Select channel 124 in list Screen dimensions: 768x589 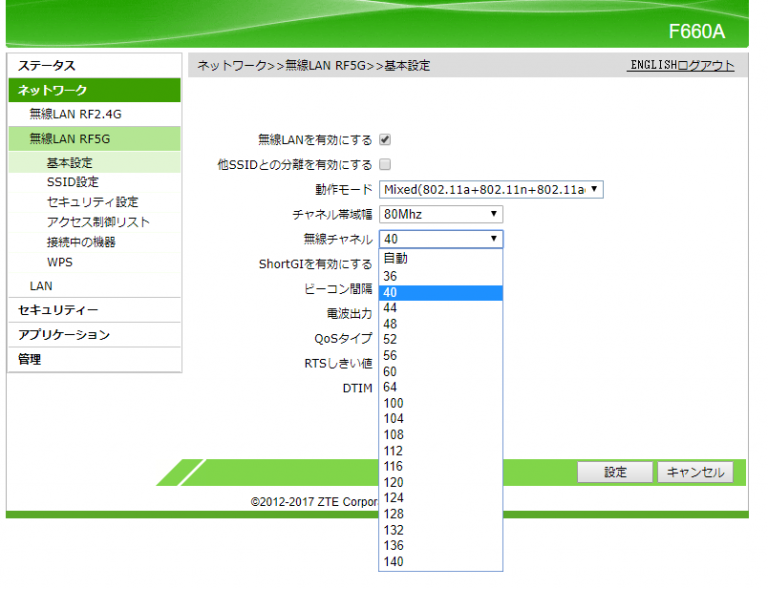440,498
